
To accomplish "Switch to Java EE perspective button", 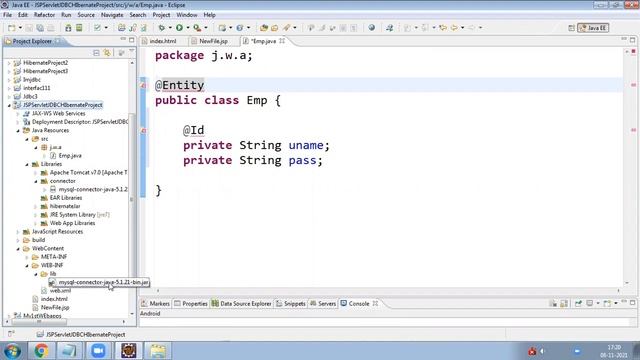I will coord(593,28).
